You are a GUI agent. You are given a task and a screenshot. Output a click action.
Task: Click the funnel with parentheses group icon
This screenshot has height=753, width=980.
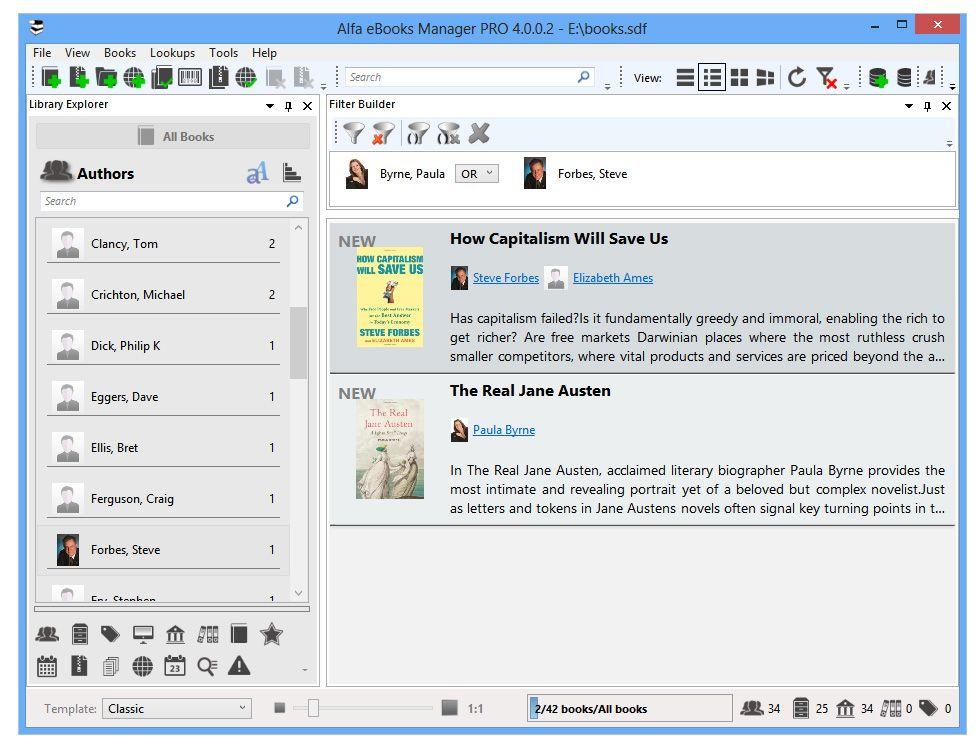click(x=418, y=133)
